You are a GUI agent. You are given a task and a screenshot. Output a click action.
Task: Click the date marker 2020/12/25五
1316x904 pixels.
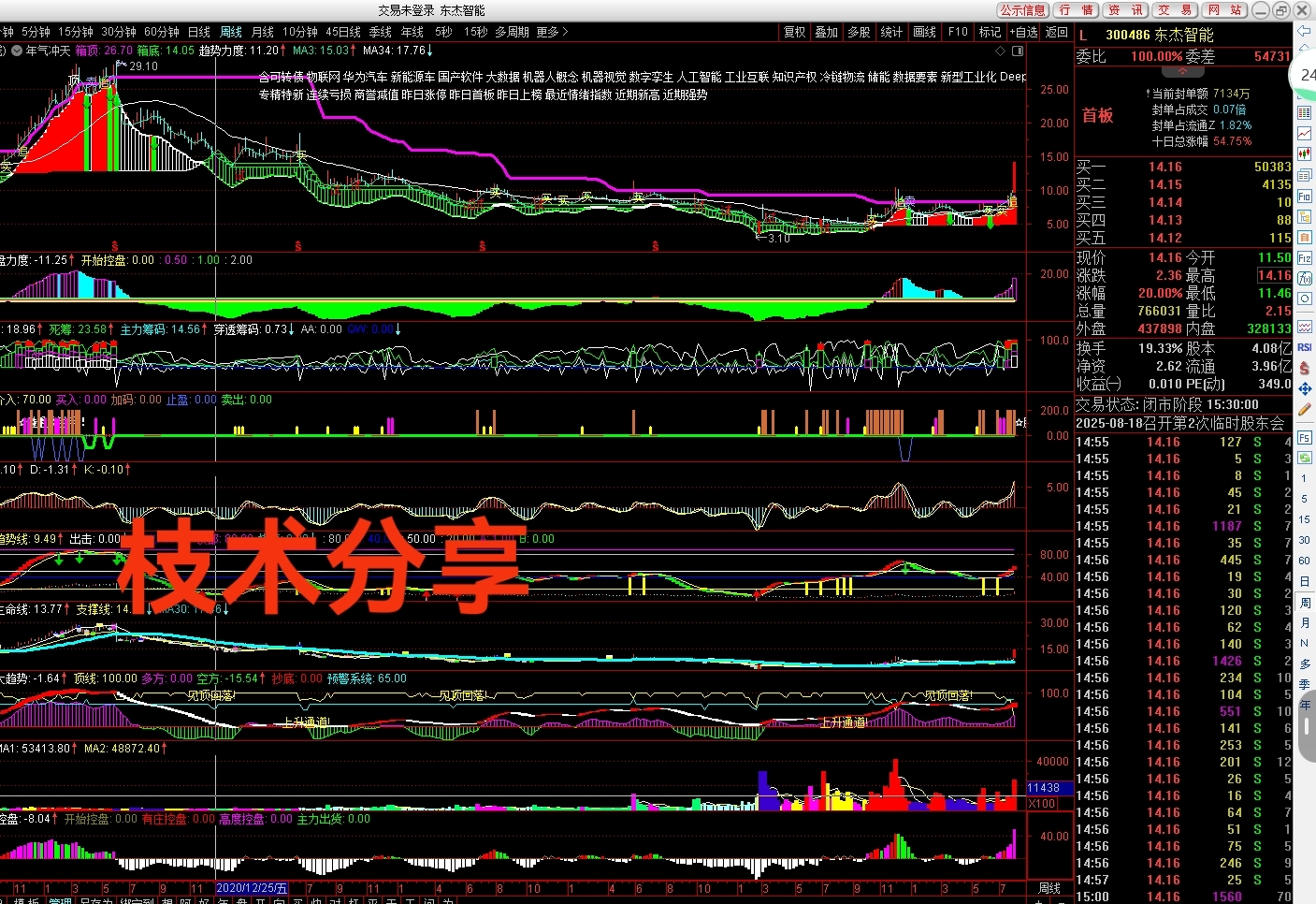252,888
